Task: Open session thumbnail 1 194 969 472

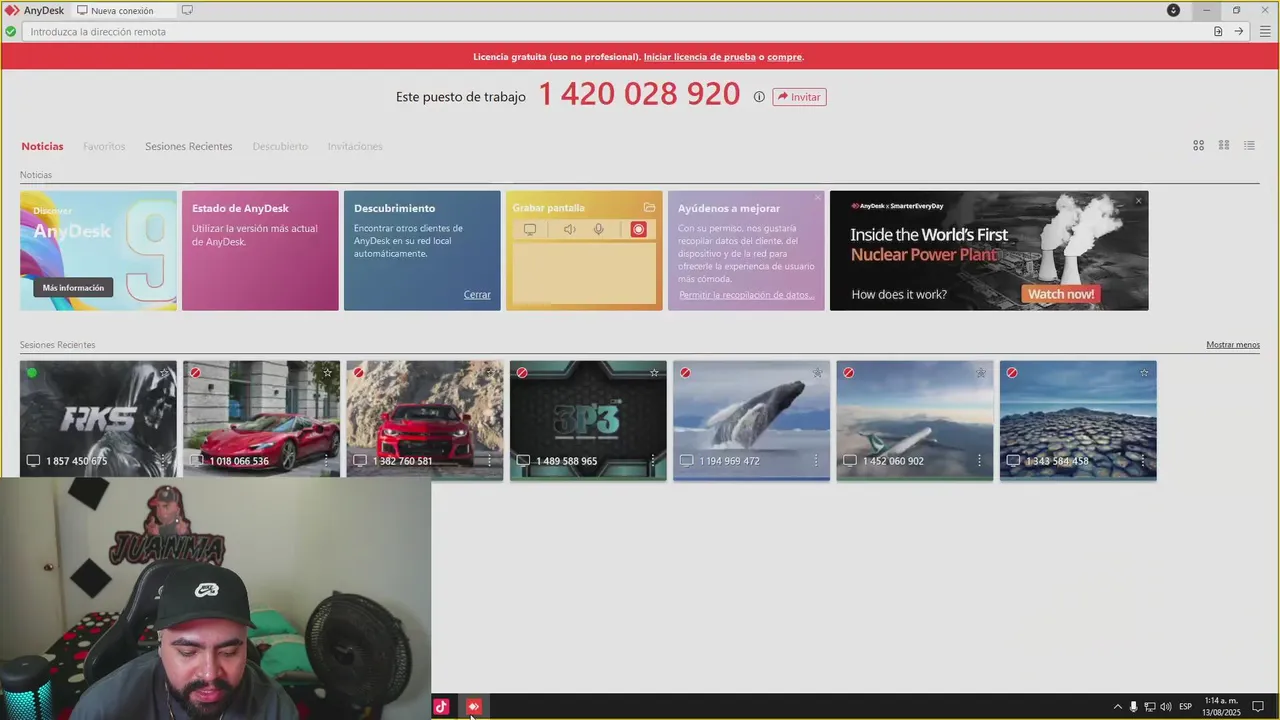Action: [751, 420]
